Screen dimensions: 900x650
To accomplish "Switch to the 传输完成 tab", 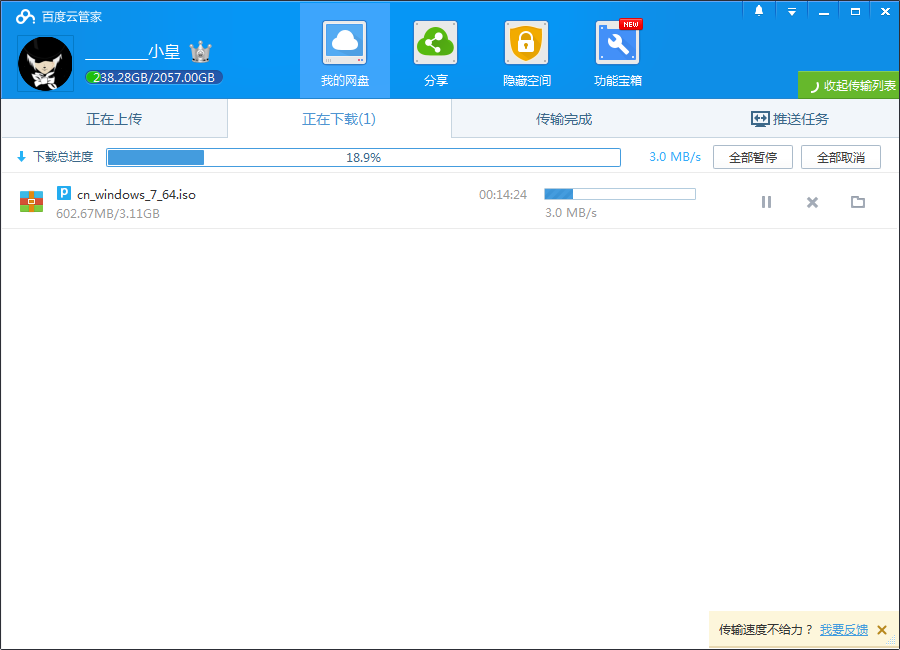I will pos(564,119).
